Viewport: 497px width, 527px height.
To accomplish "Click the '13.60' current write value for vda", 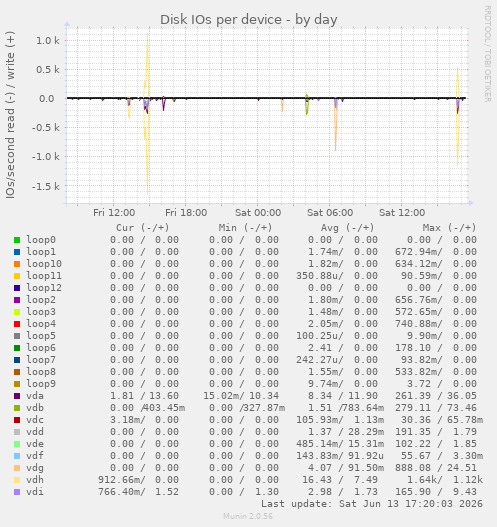I will 164,396.
